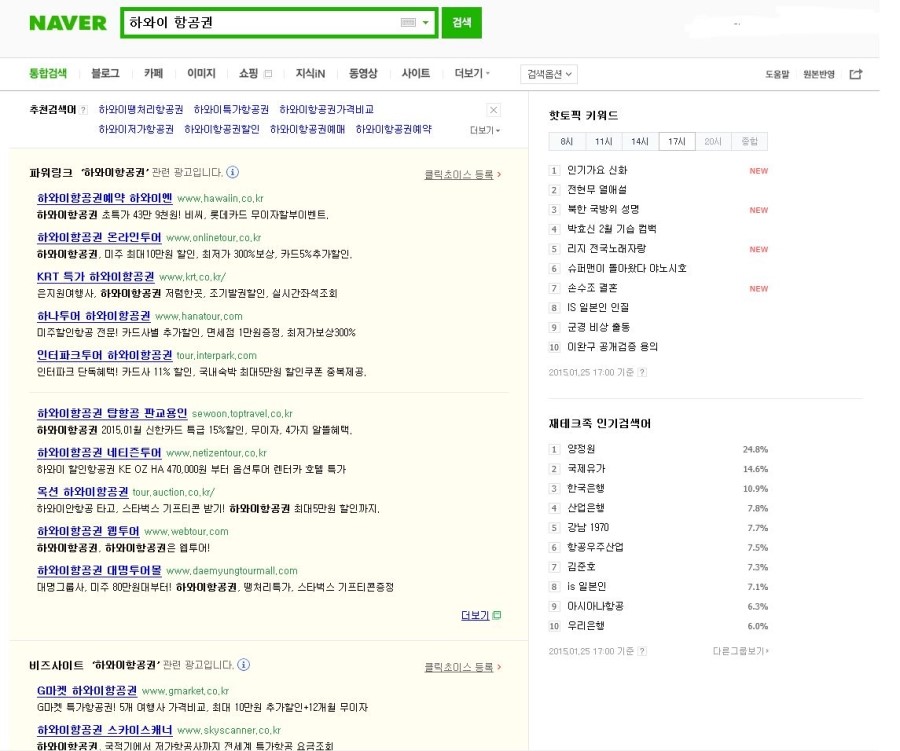
Task: Click the 도움말 help link
Action: tap(777, 74)
